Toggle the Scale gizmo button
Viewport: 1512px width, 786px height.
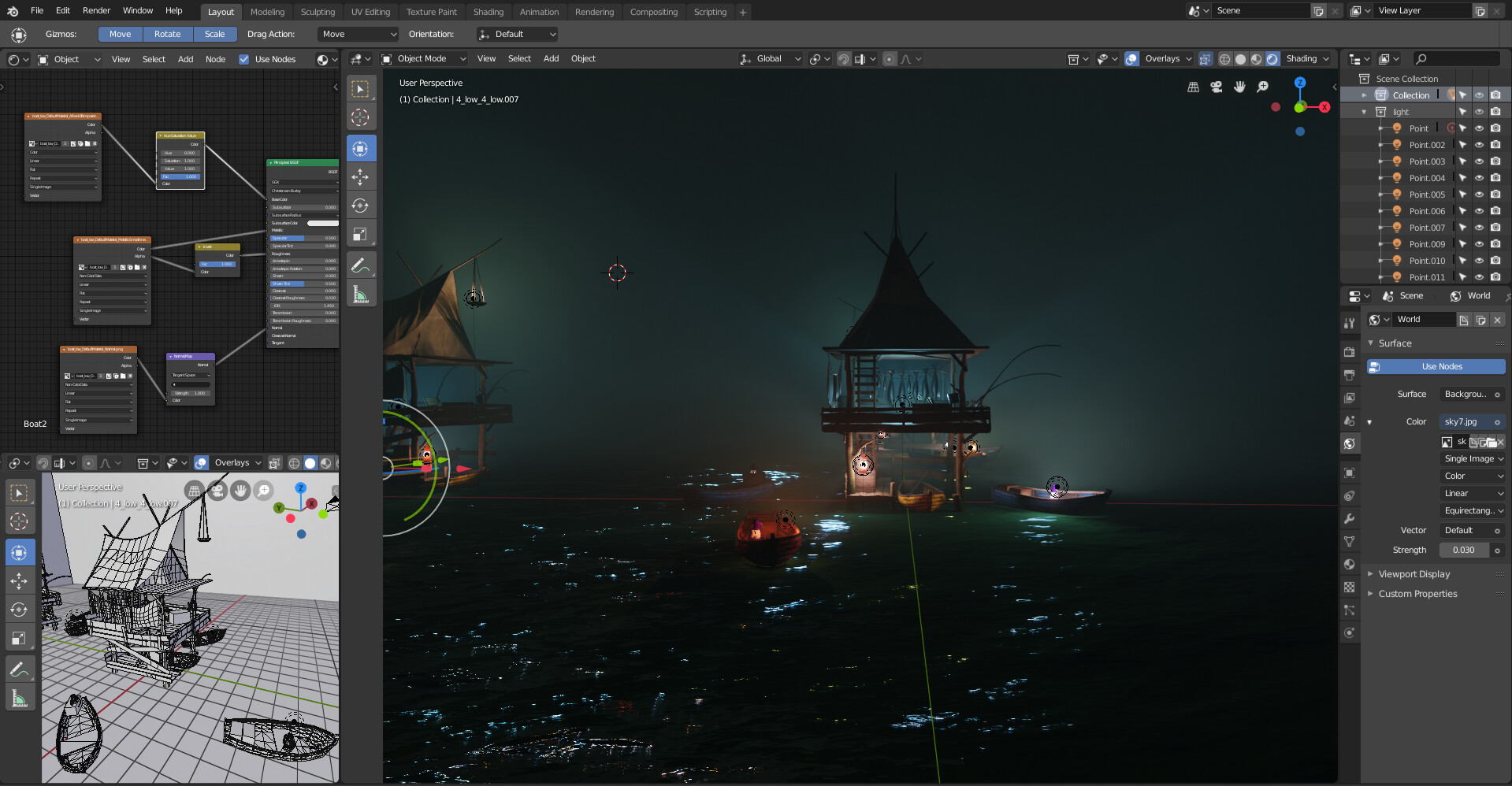click(214, 34)
